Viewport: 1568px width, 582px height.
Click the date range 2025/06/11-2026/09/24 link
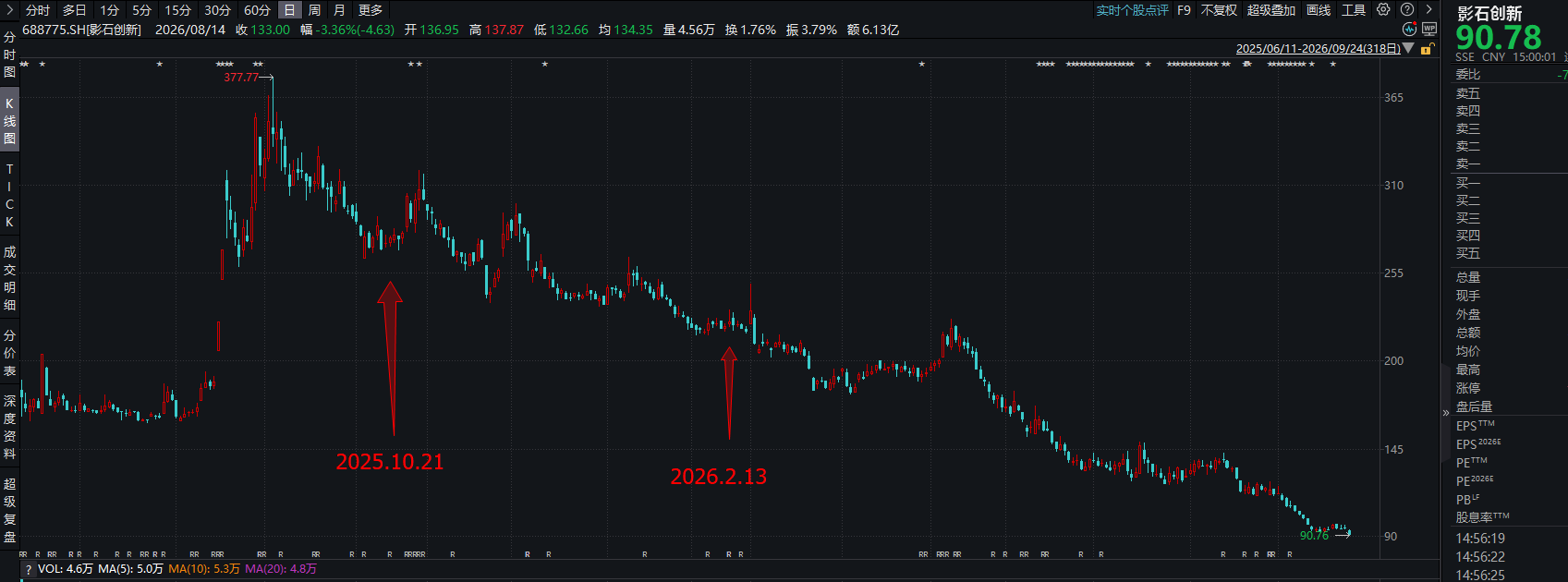1319,49
